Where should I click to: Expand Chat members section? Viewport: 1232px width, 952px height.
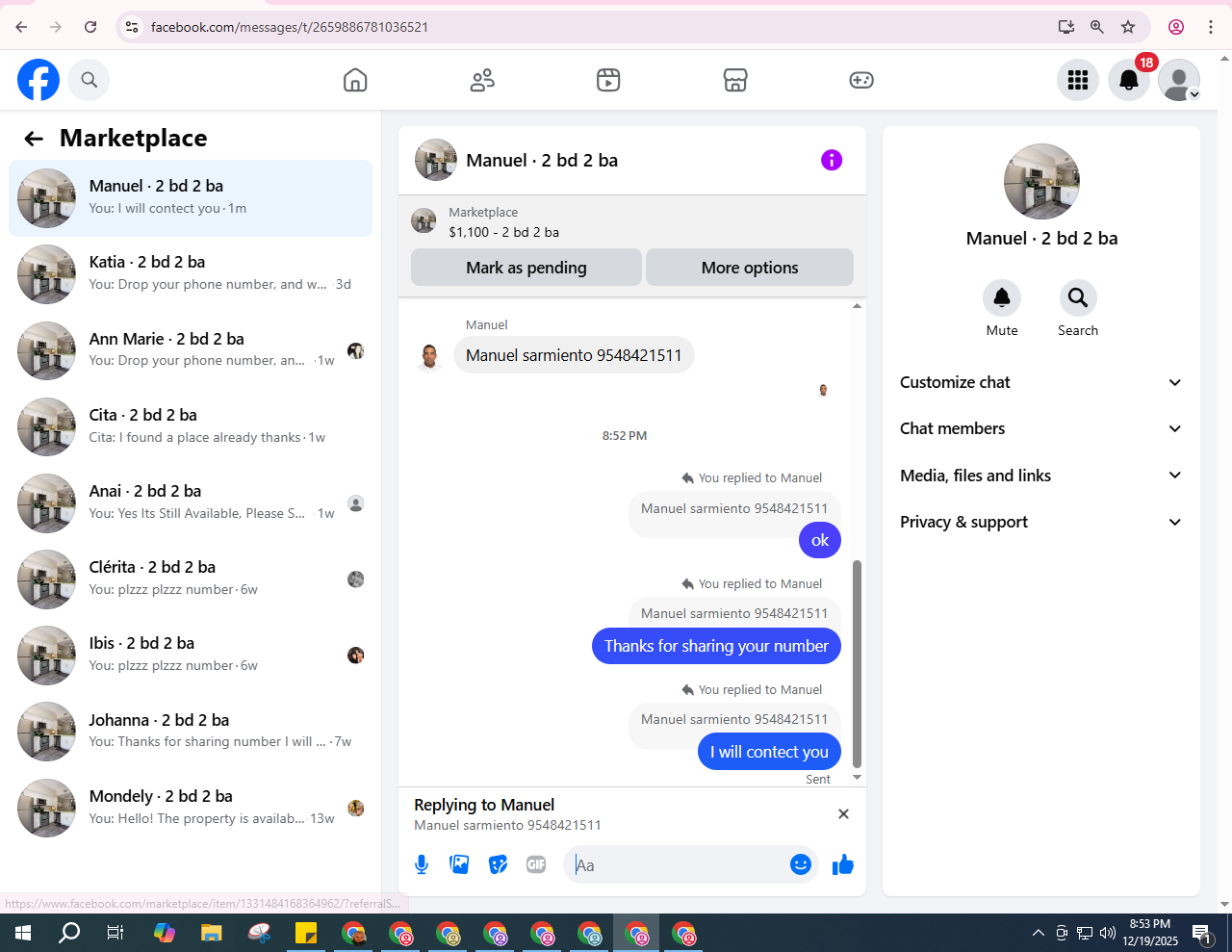pos(1040,428)
